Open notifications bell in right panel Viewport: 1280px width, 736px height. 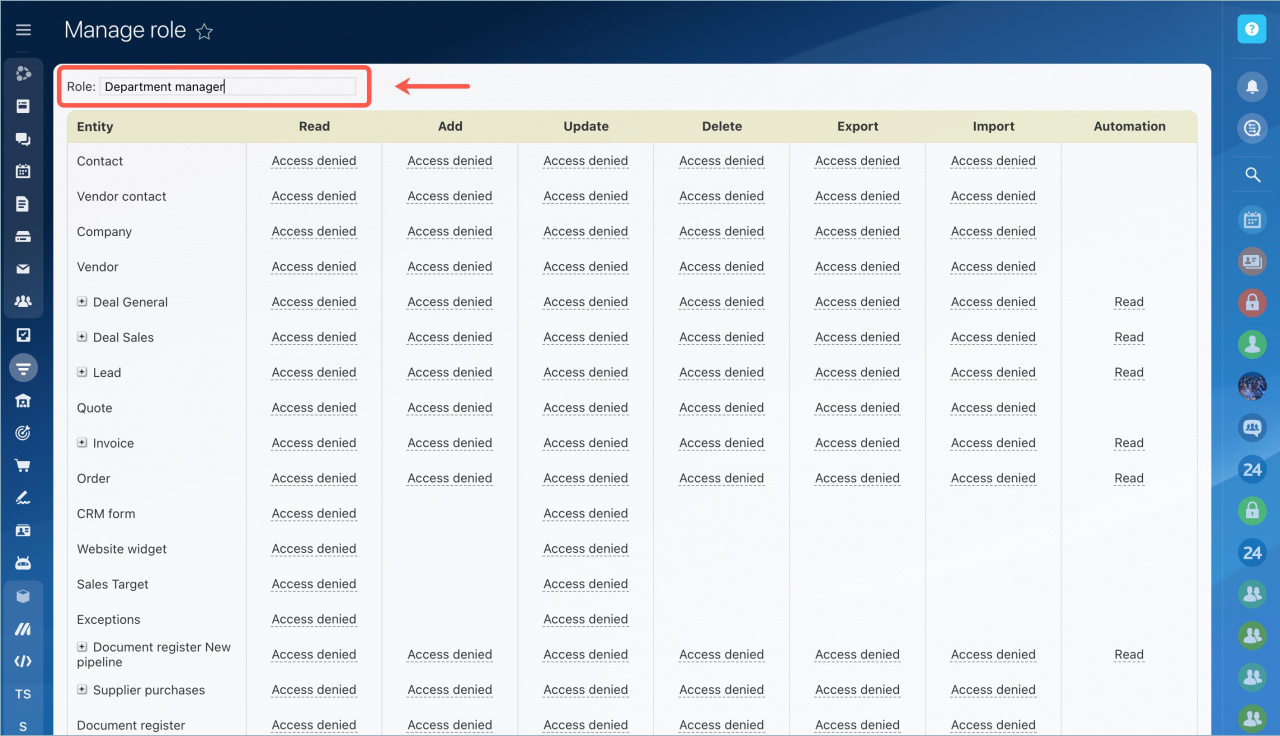(1252, 87)
